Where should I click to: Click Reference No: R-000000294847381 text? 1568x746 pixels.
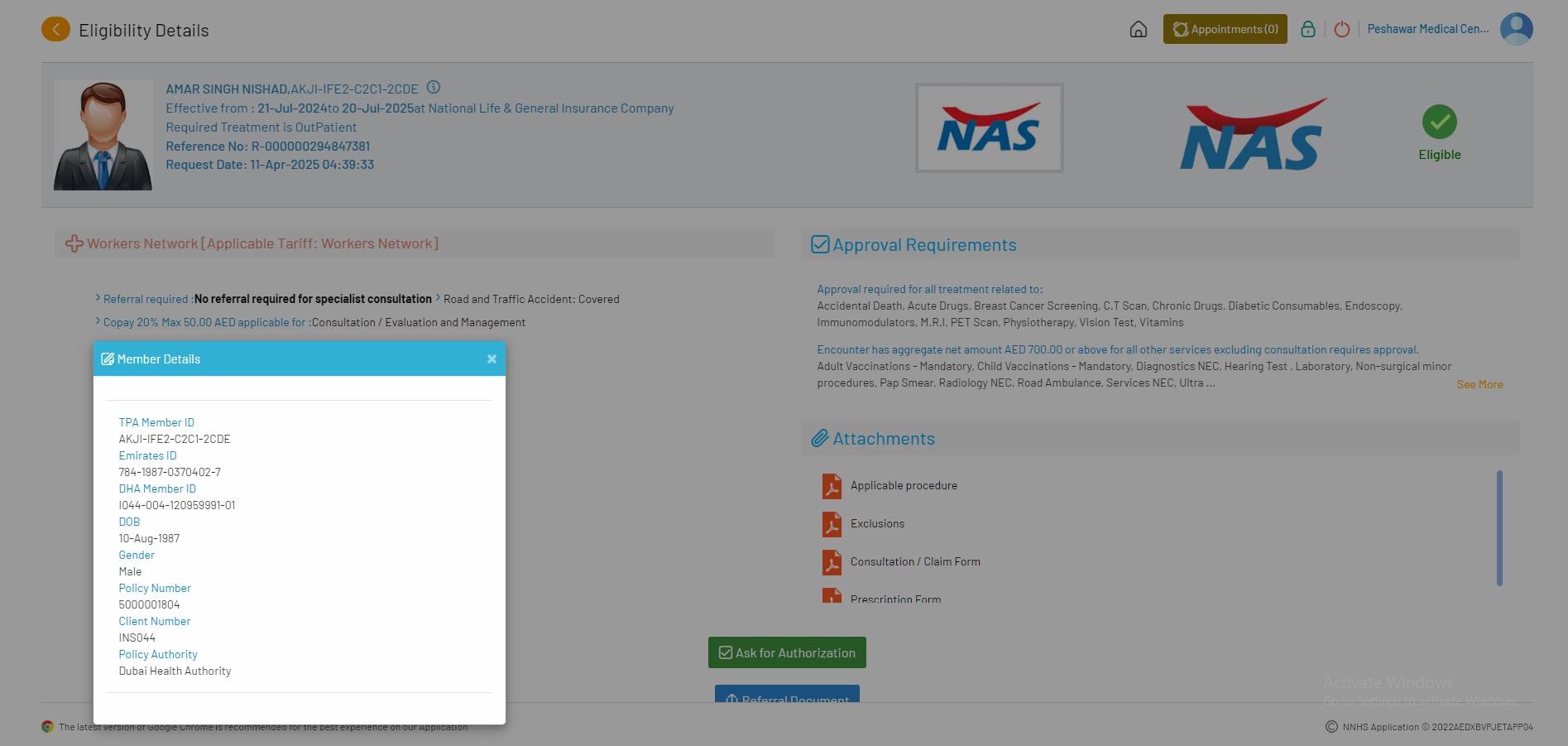click(268, 146)
